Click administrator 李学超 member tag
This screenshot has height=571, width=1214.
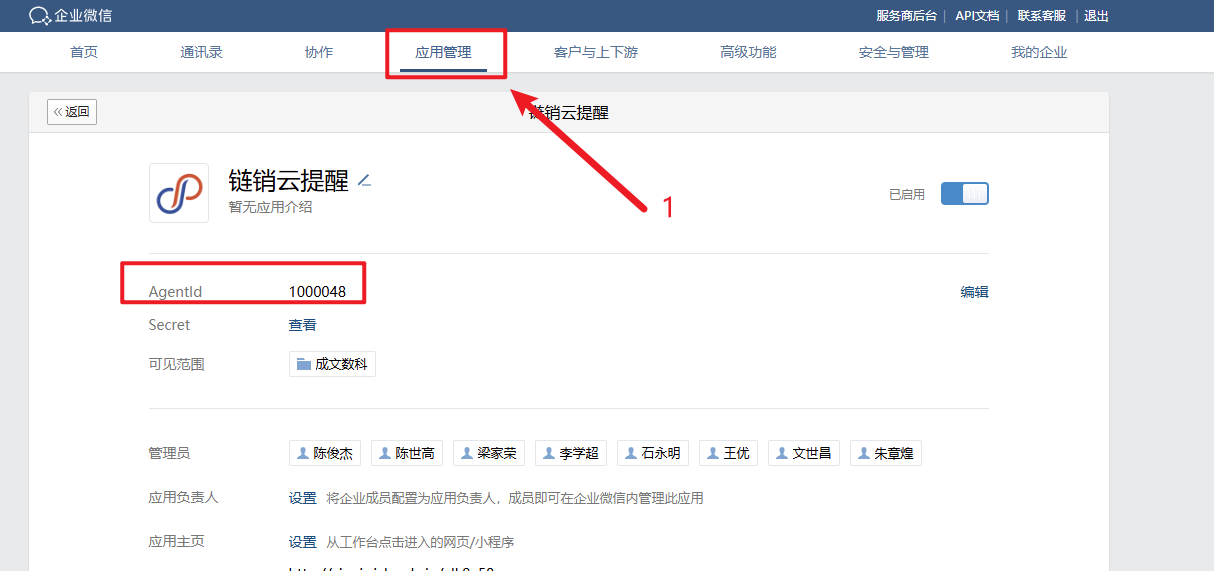pyautogui.click(x=571, y=453)
